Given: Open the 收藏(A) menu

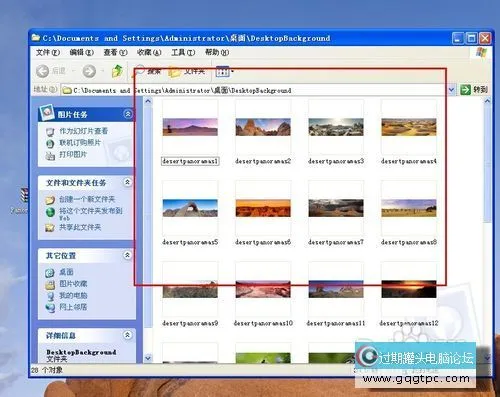Looking at the screenshot, I should tap(149, 52).
